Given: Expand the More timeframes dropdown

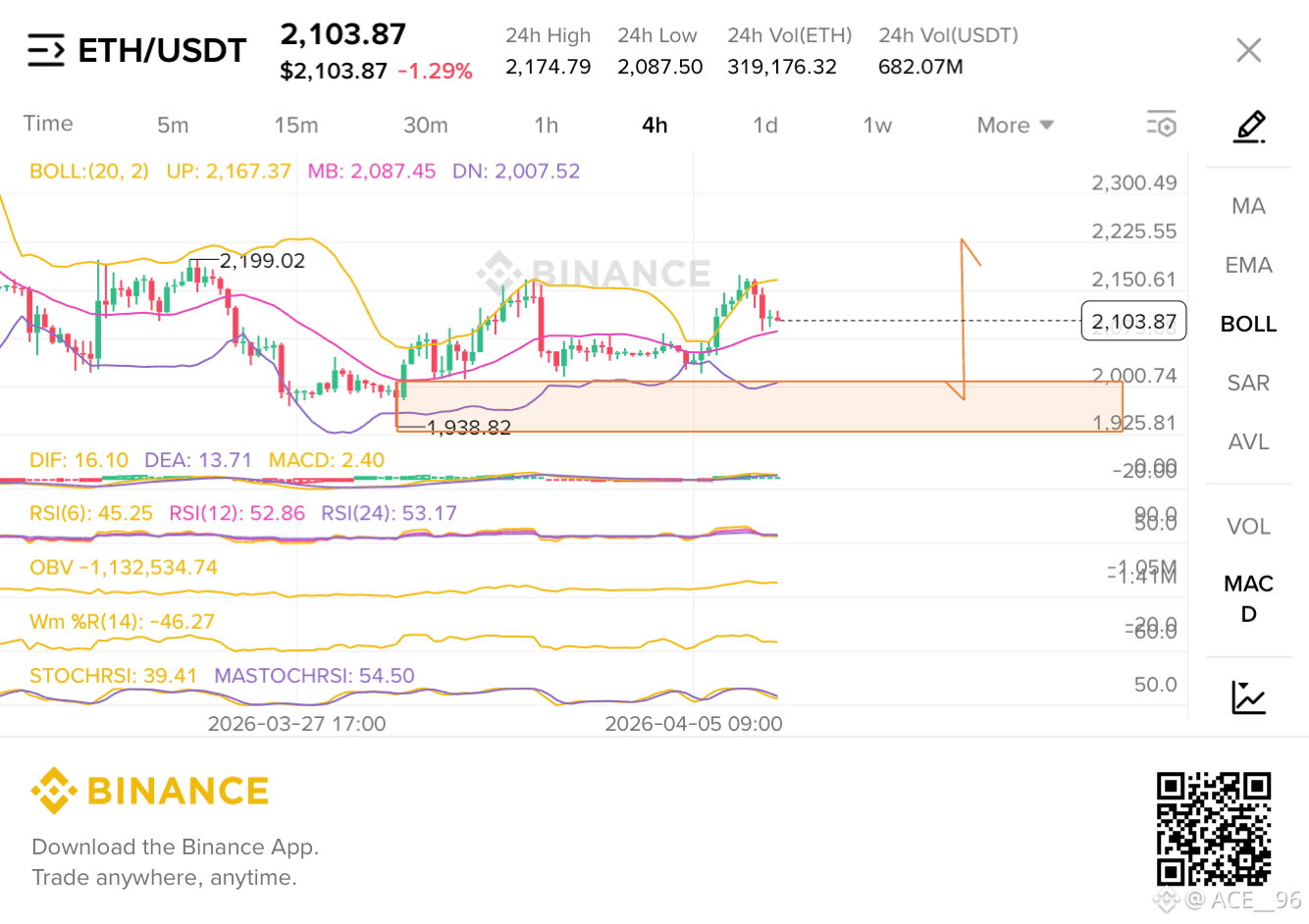Looking at the screenshot, I should [1016, 125].
